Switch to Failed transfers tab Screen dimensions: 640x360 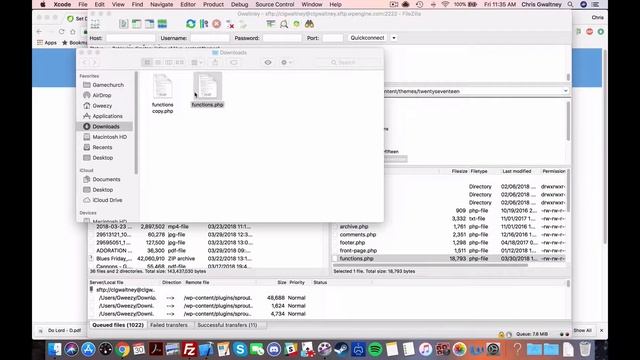pyautogui.click(x=169, y=325)
